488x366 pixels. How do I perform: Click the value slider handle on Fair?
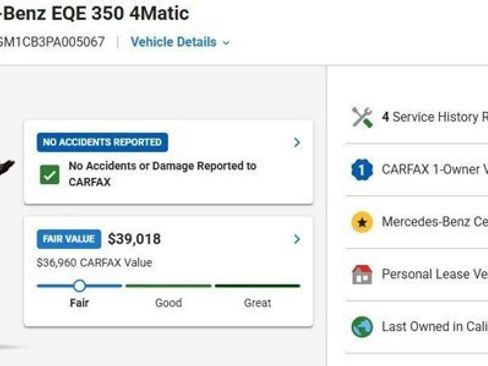pyautogui.click(x=79, y=286)
